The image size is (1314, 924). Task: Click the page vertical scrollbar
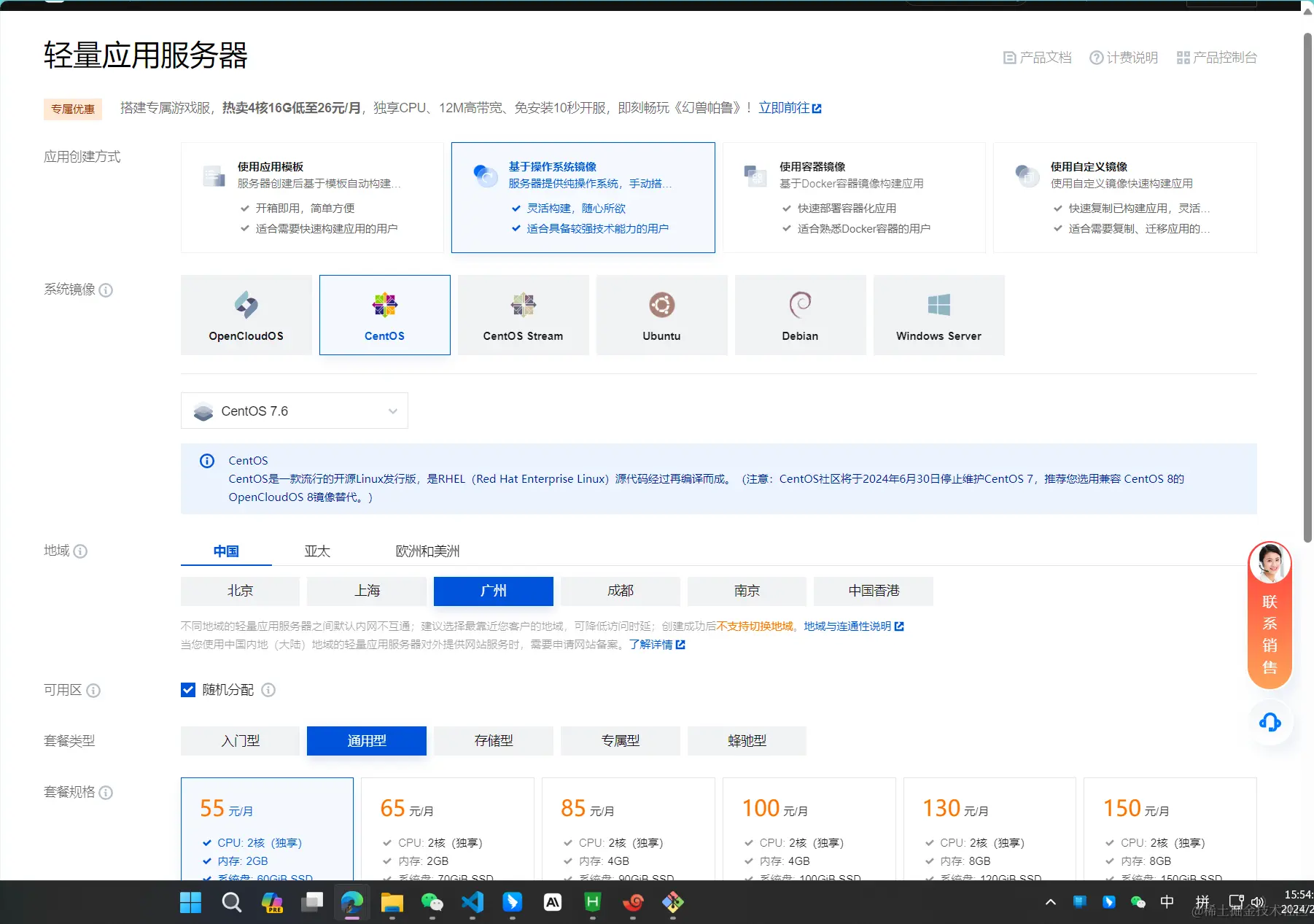pos(1308,287)
